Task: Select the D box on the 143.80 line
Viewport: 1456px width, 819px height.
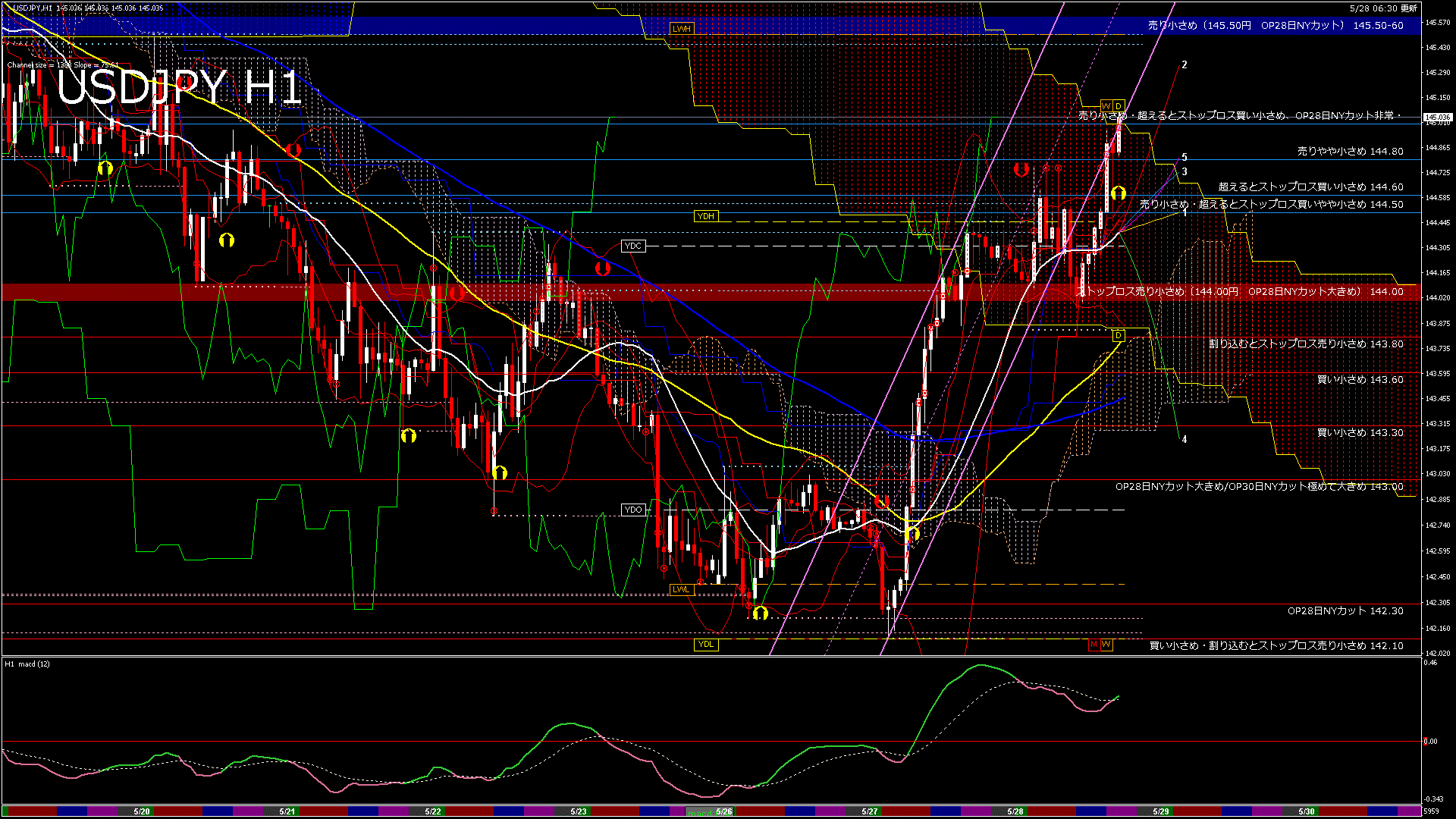Action: pyautogui.click(x=1118, y=335)
